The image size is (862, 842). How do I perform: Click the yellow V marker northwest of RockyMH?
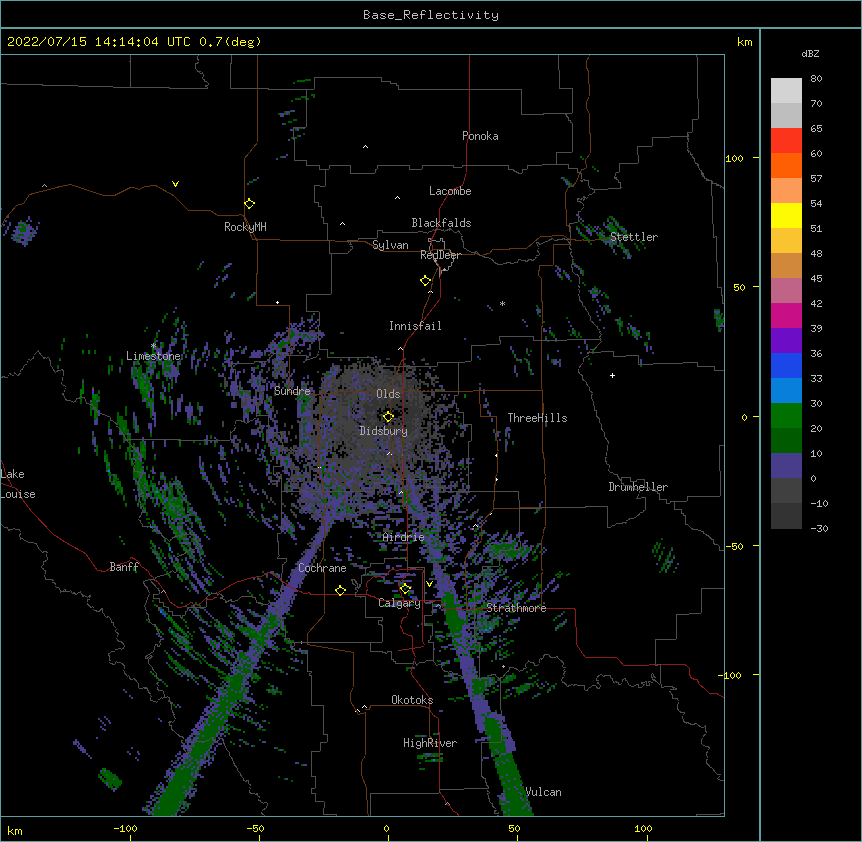(x=175, y=184)
